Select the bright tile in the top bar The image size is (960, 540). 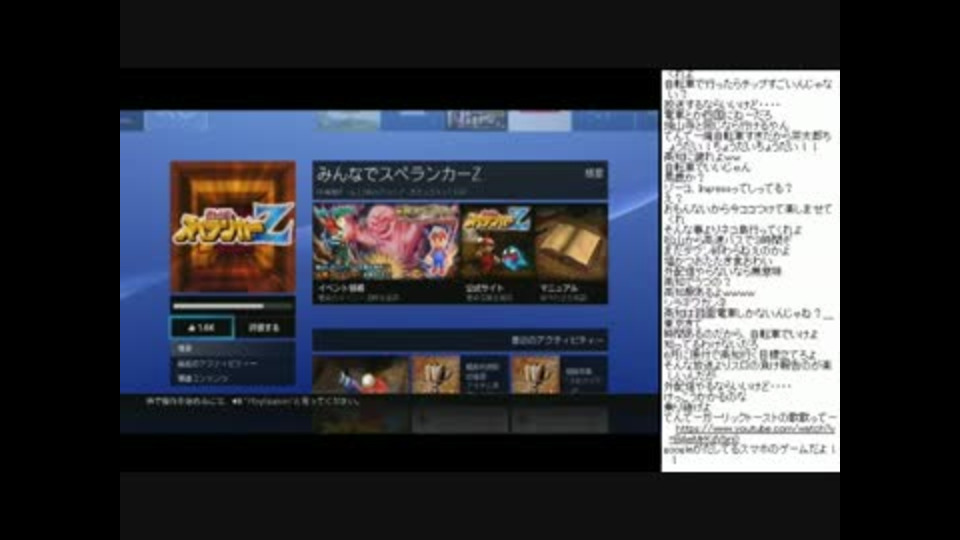(x=539, y=120)
